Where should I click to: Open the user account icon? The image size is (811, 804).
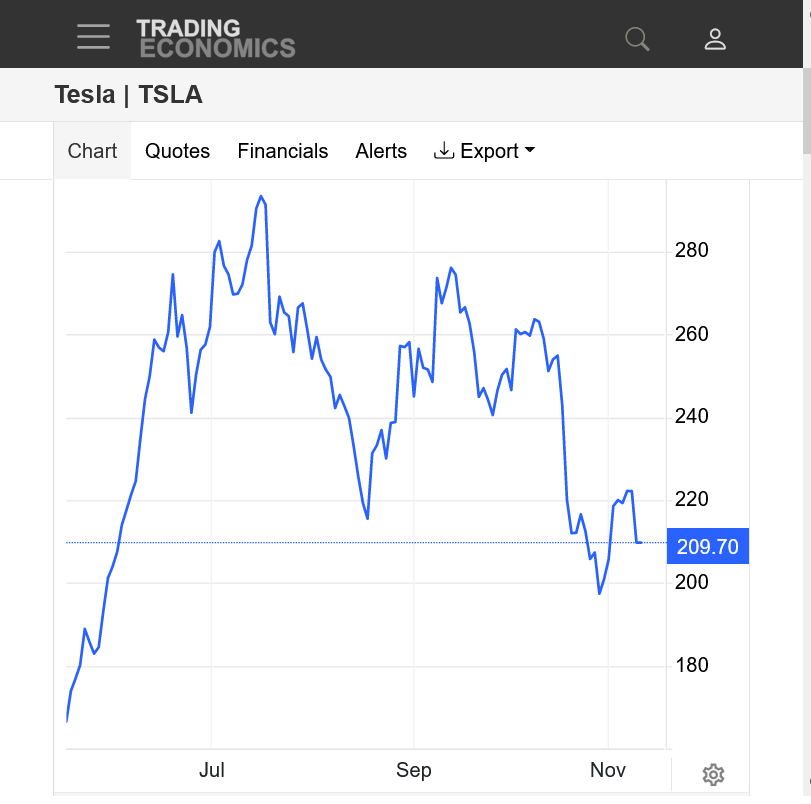click(x=715, y=39)
